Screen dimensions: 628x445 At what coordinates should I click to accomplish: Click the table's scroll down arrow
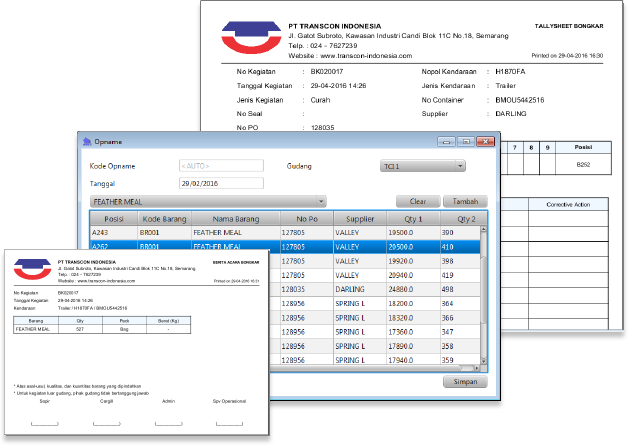[483, 361]
